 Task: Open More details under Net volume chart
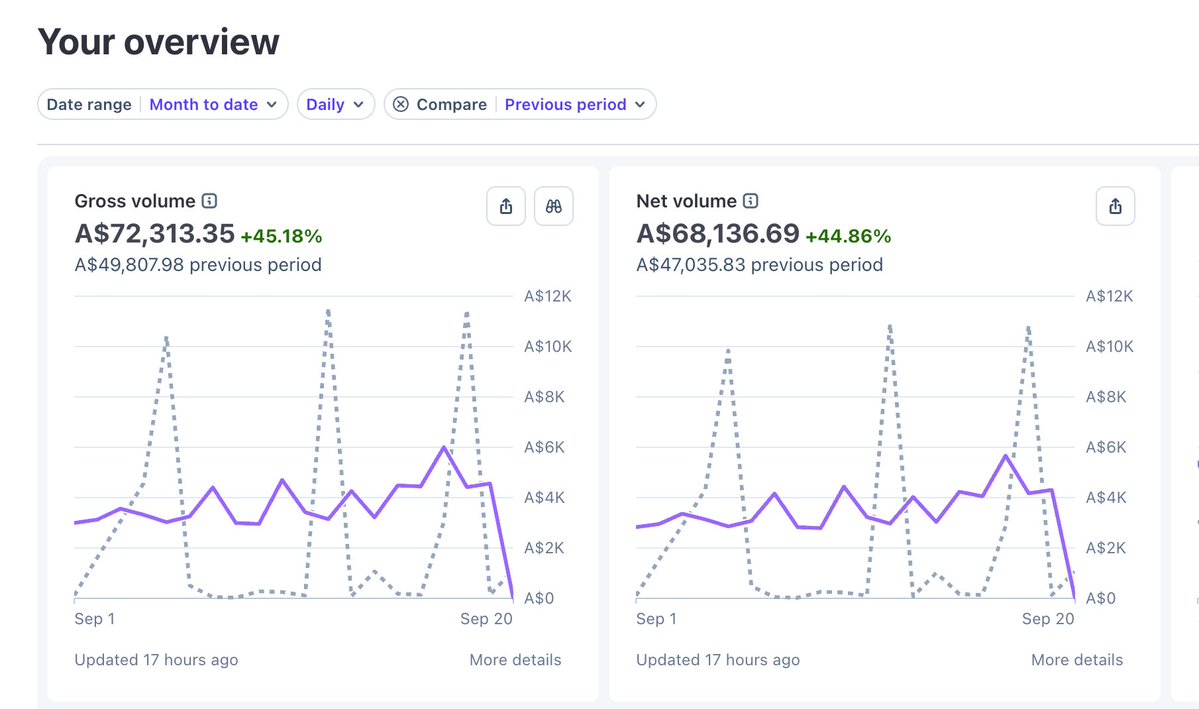click(x=1077, y=659)
